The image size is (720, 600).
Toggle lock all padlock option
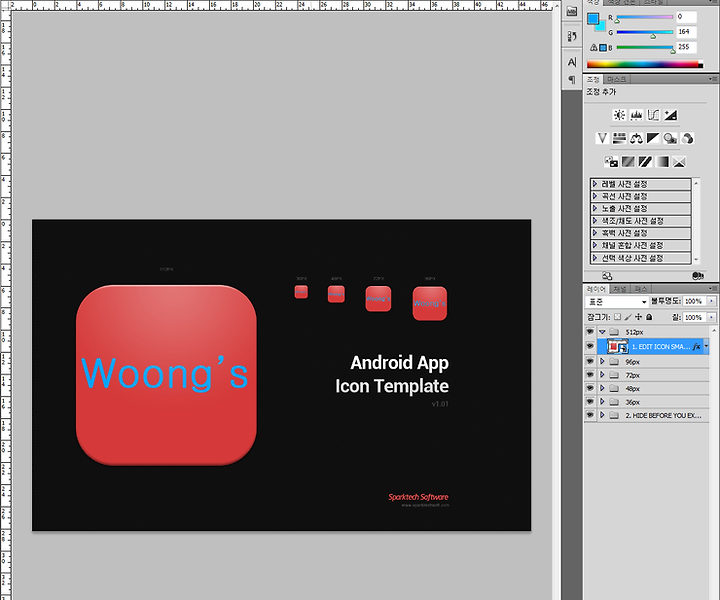649,317
